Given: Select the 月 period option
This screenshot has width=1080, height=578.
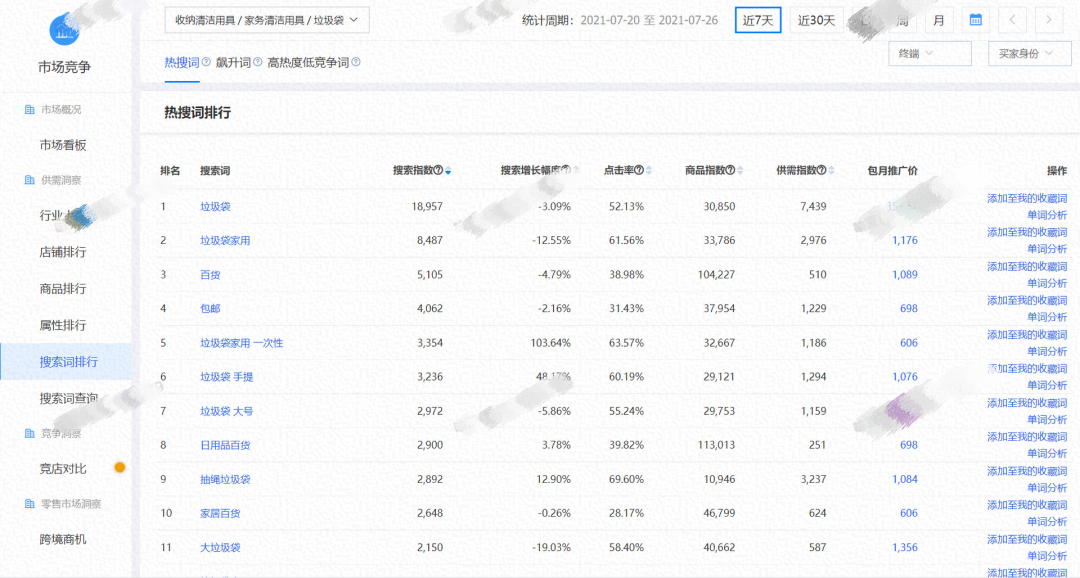Looking at the screenshot, I should coord(937,20).
